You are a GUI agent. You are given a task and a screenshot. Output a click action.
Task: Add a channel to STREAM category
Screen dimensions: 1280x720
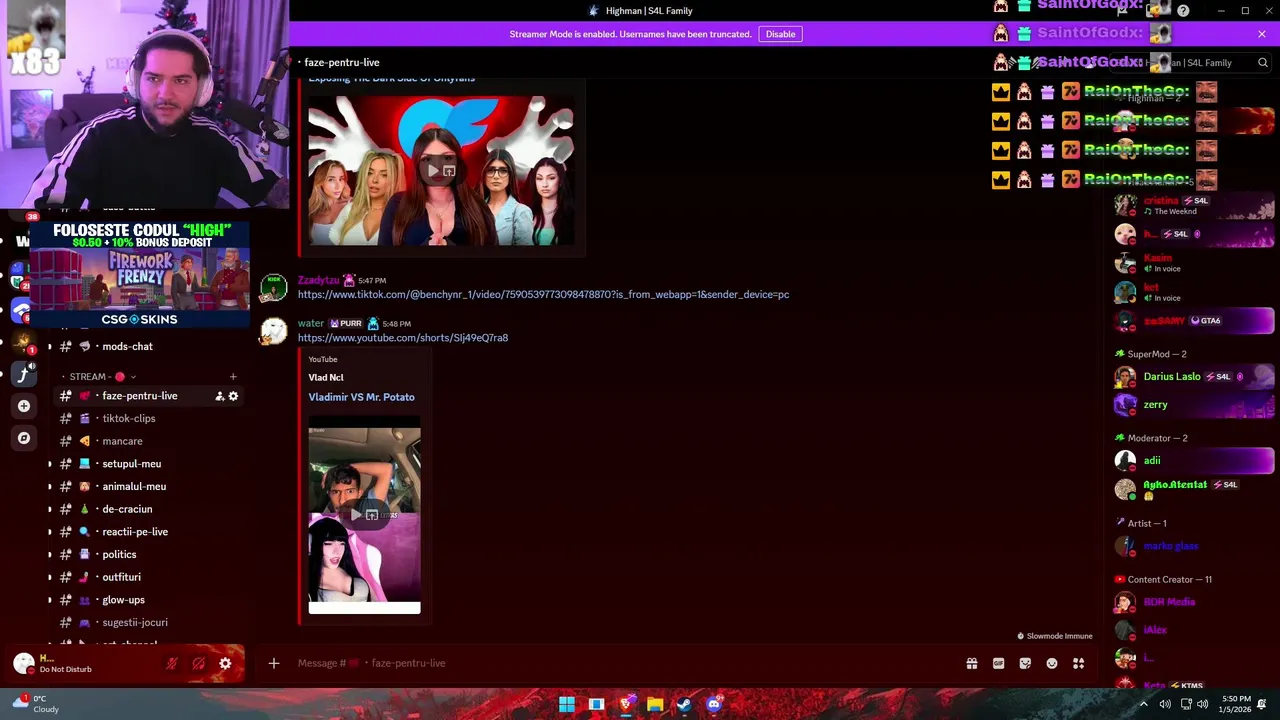point(233,377)
